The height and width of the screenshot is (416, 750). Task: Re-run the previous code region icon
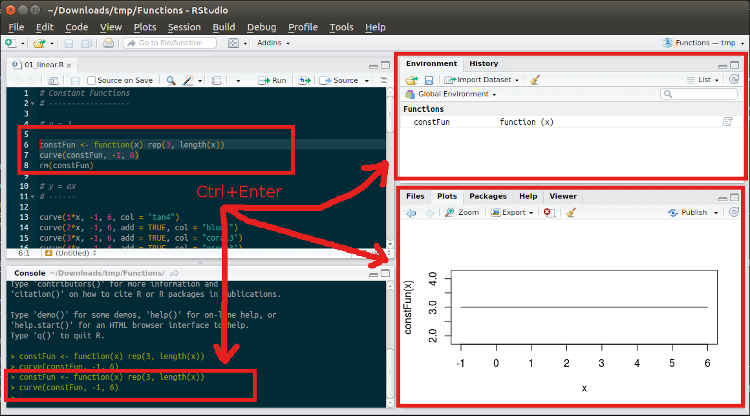click(x=305, y=81)
